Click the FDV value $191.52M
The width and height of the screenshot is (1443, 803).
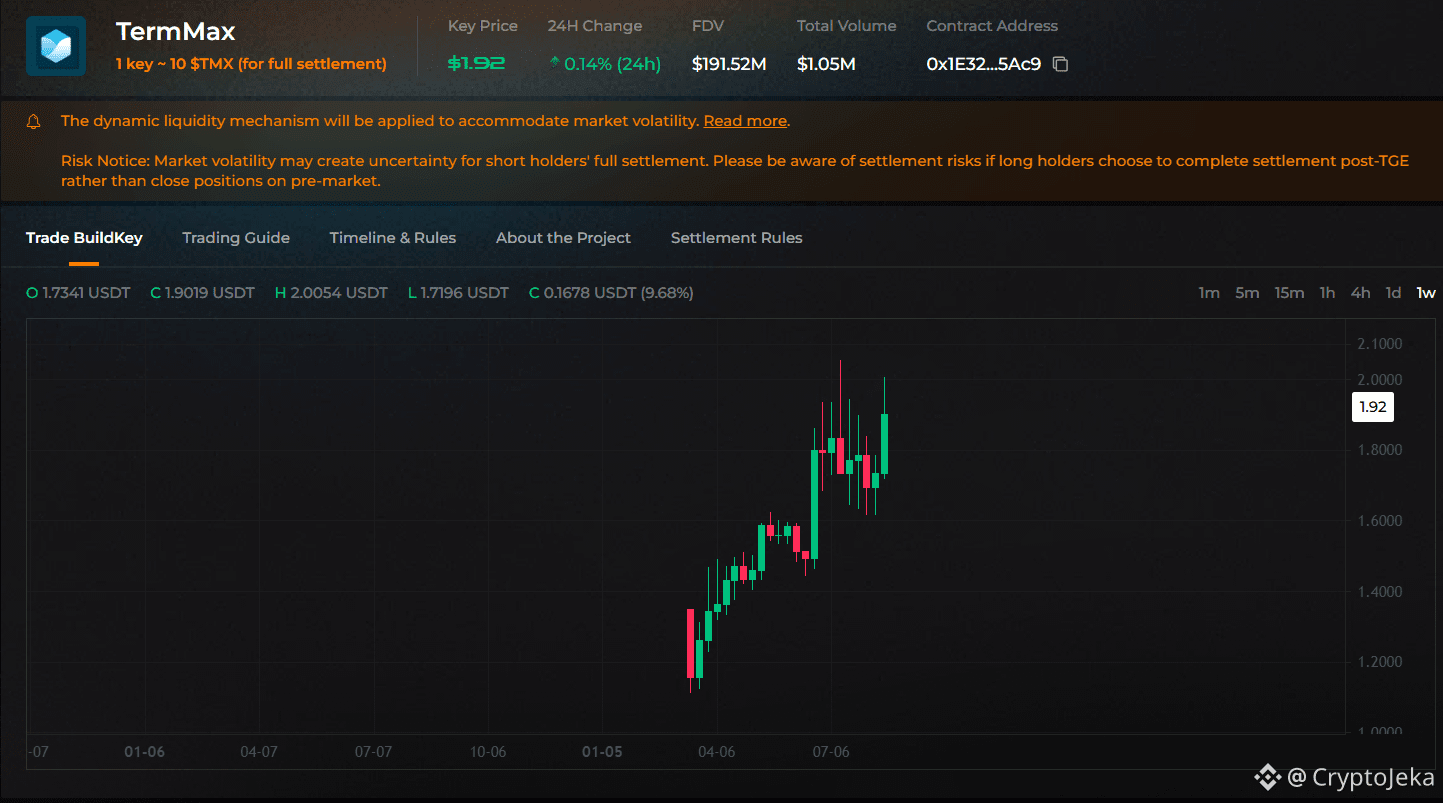point(729,64)
